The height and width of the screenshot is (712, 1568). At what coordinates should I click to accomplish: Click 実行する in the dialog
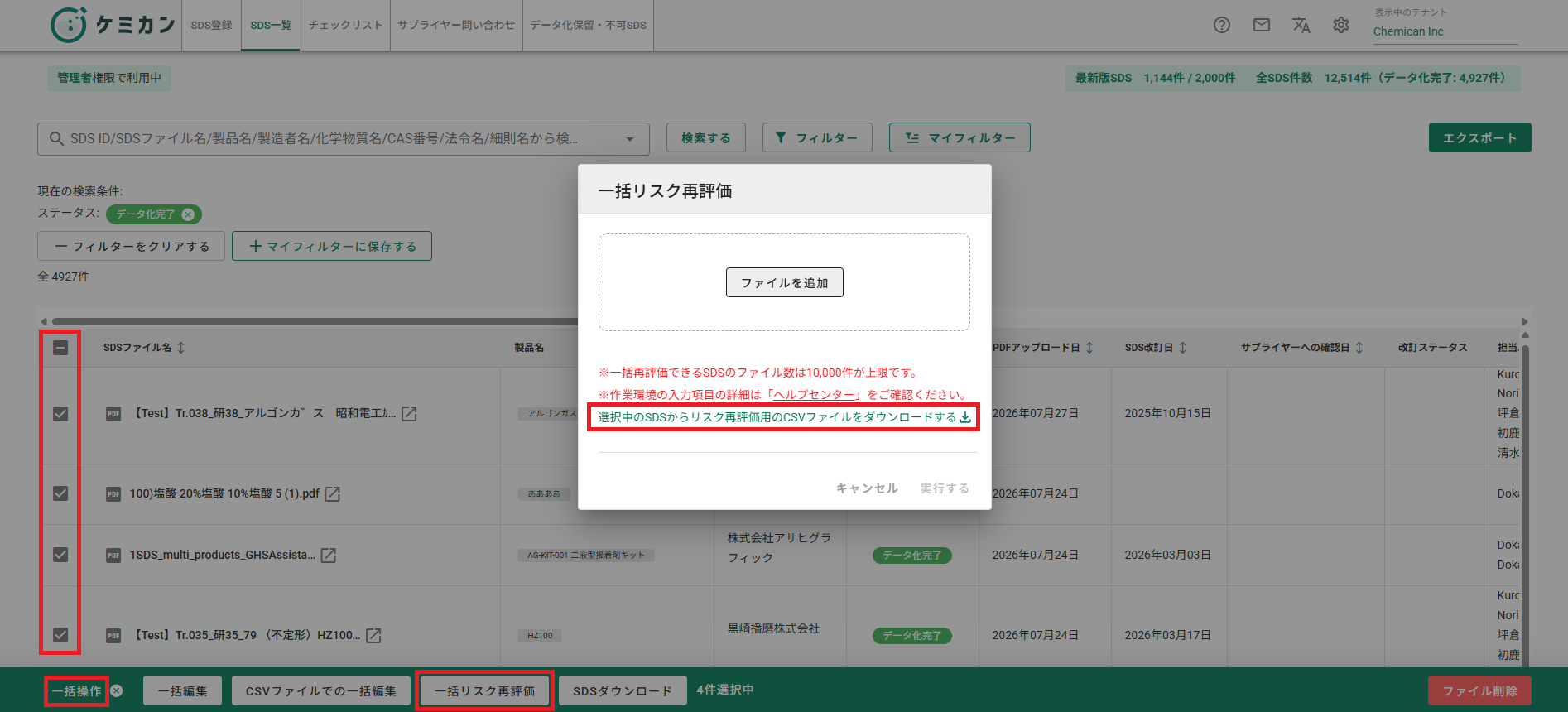pyautogui.click(x=945, y=488)
